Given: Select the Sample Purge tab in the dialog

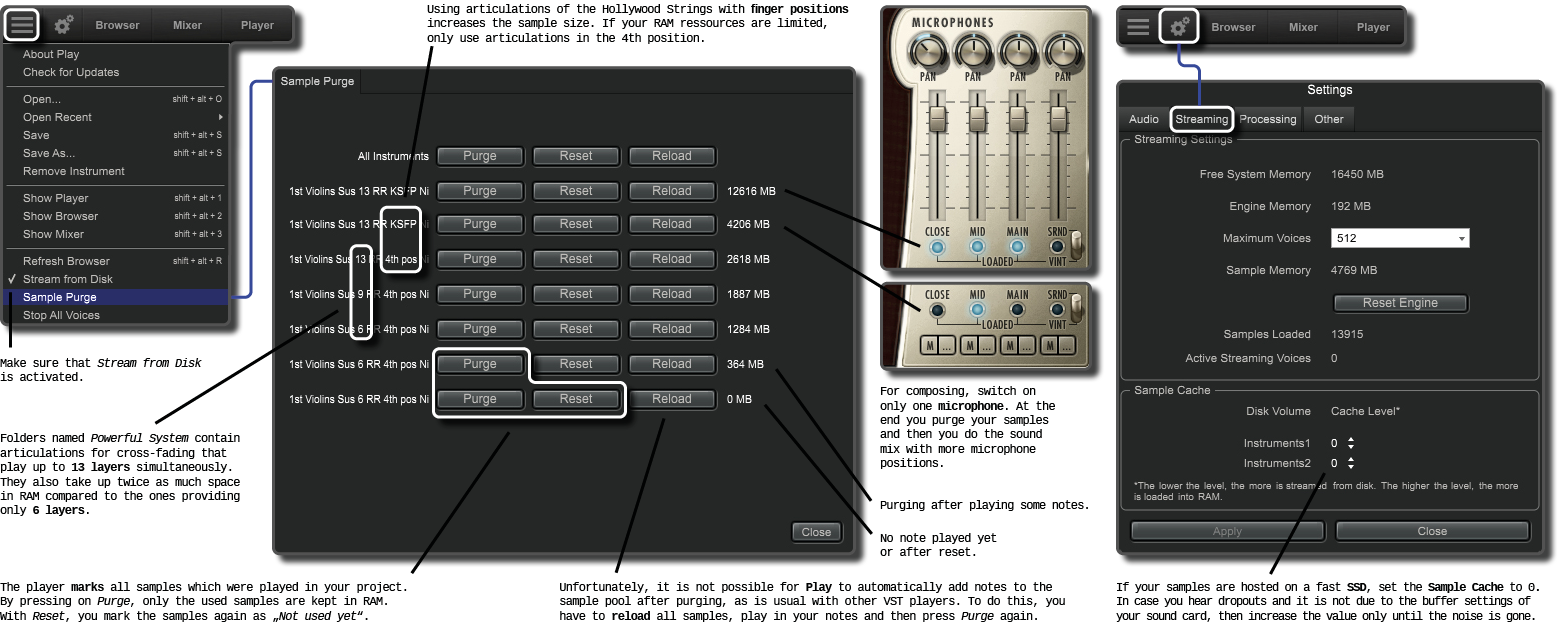Looking at the screenshot, I should pyautogui.click(x=317, y=81).
